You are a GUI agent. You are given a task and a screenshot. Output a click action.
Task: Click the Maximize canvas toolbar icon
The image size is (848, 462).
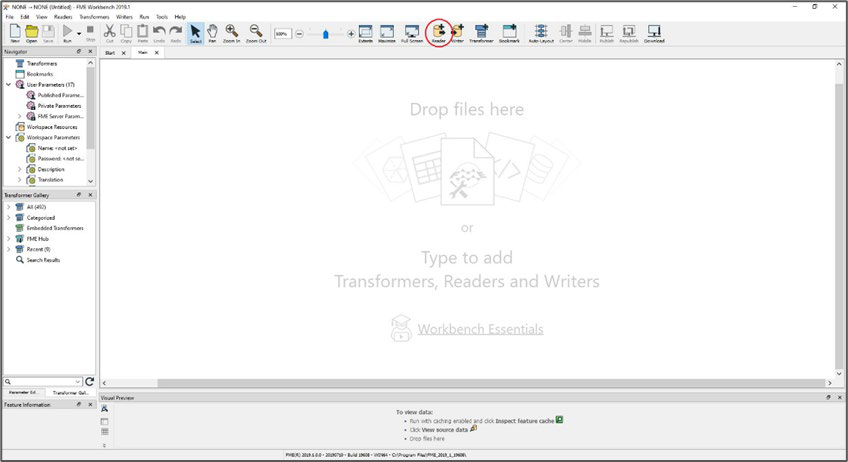pyautogui.click(x=387, y=34)
